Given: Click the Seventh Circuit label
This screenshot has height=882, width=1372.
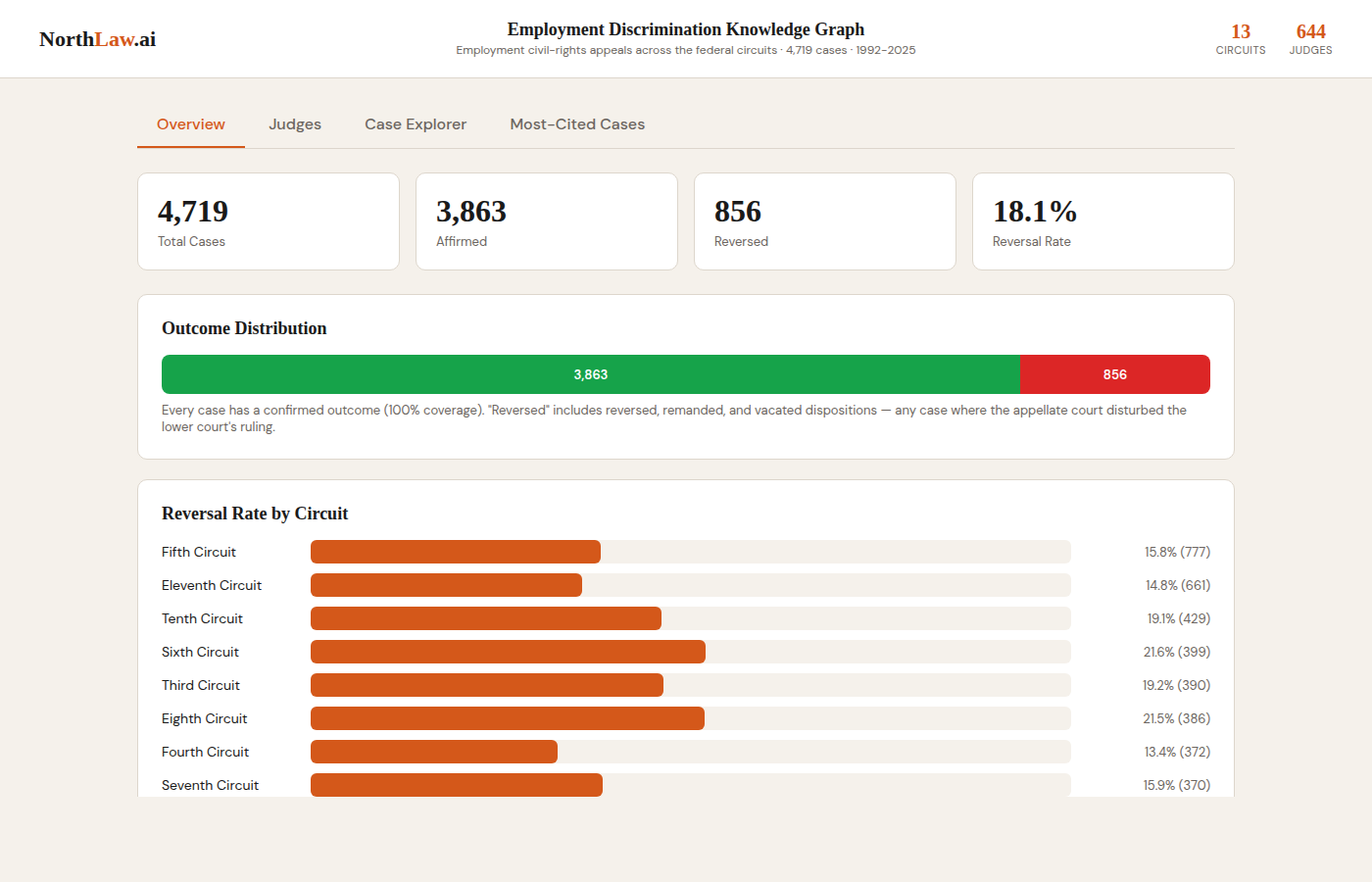Looking at the screenshot, I should point(210,785).
